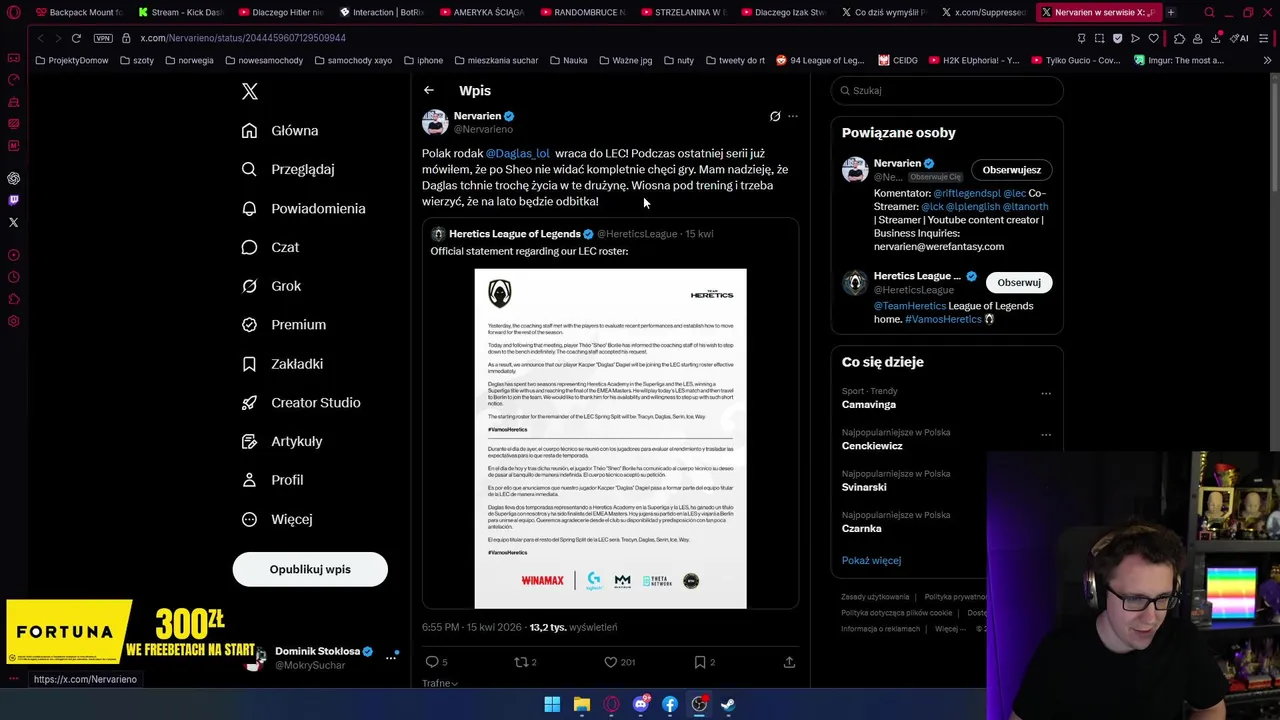Click Obserwuj button for Heretics League
Screen dimensions: 1280x720
1018,282
